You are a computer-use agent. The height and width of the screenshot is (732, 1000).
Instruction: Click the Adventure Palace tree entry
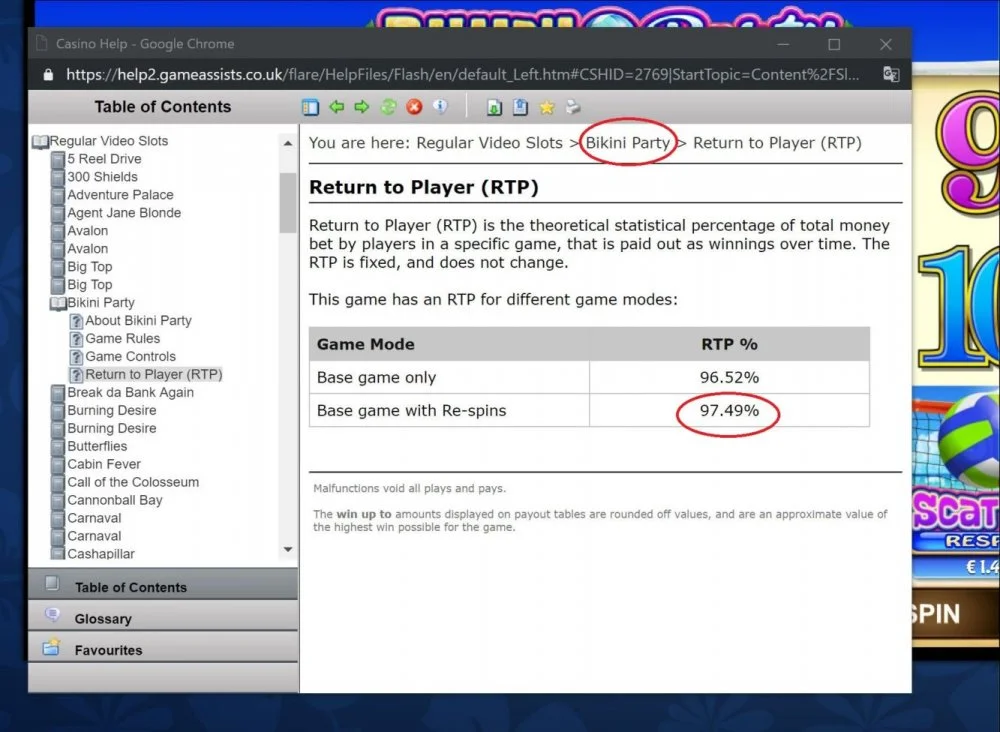(121, 194)
